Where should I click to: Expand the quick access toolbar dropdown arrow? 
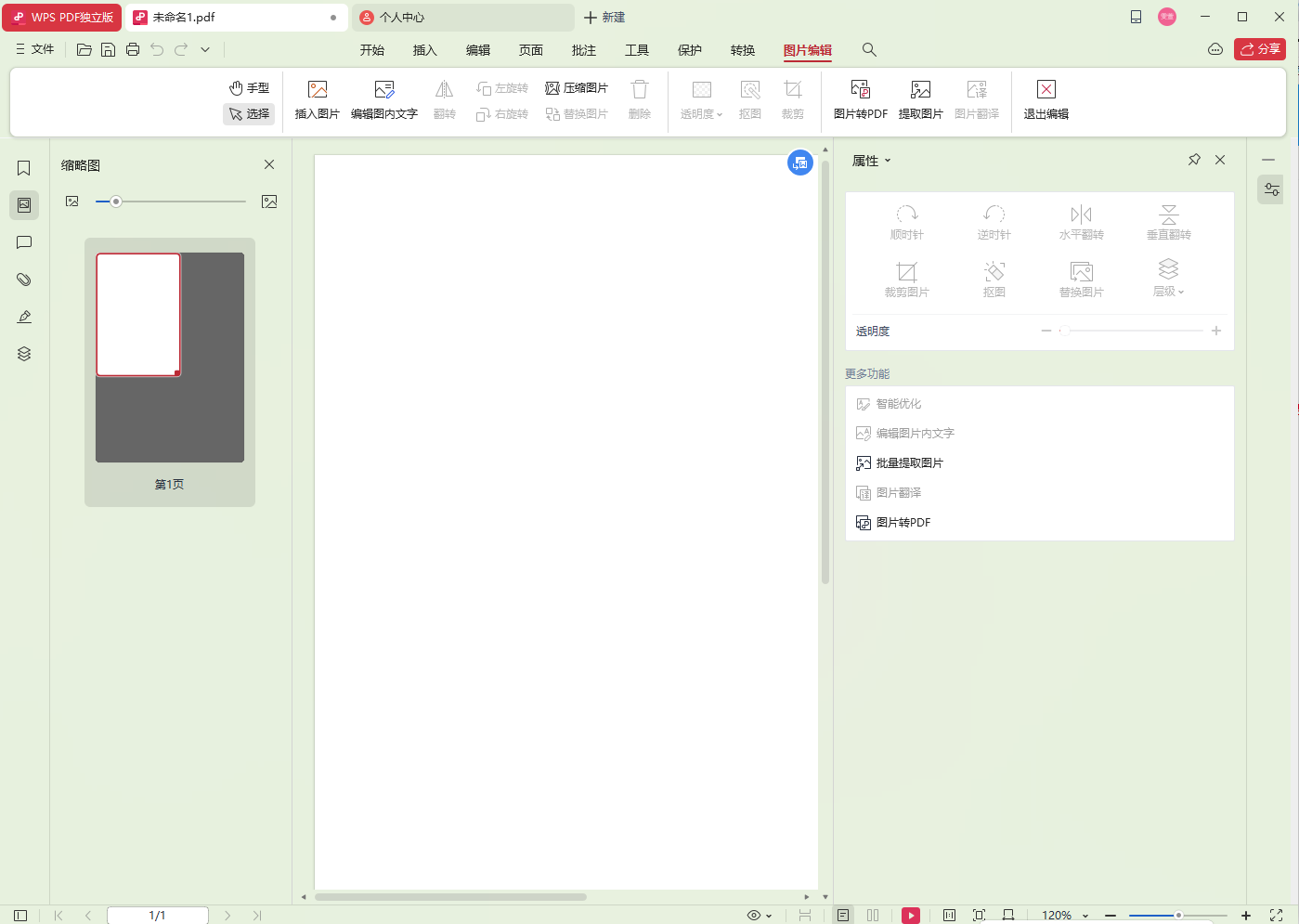pos(205,50)
